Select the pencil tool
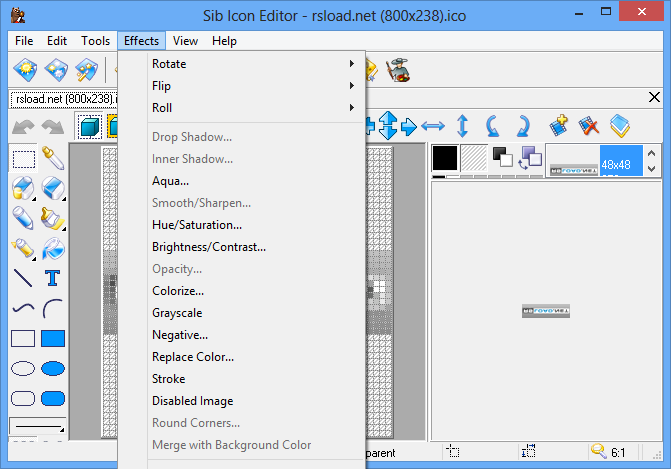 click(x=24, y=218)
